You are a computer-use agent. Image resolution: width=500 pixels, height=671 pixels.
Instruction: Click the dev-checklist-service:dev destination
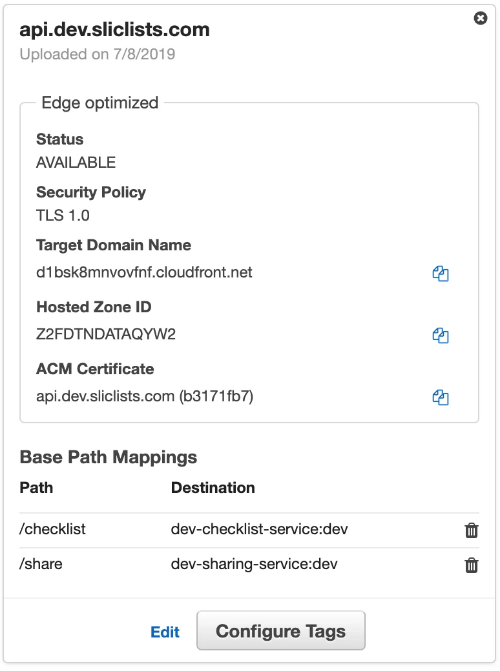click(259, 529)
